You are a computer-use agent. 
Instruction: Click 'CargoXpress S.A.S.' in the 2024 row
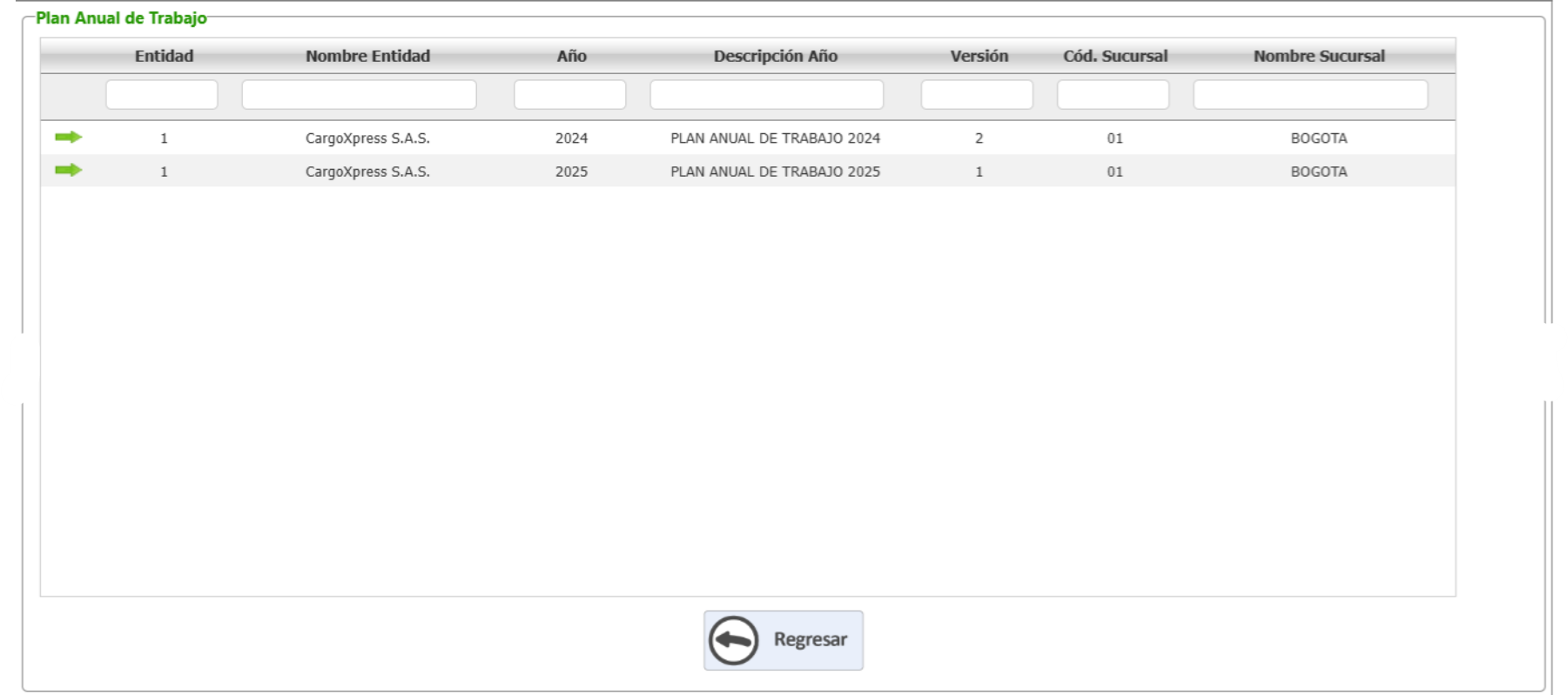[x=367, y=138]
